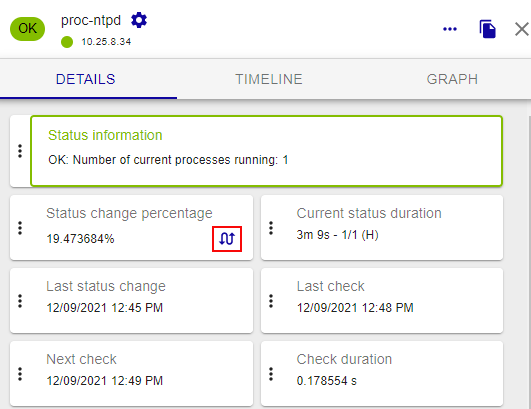Viewport: 531px width, 409px height.
Task: Click the Last status change drag handle
Action: [x=20, y=301]
